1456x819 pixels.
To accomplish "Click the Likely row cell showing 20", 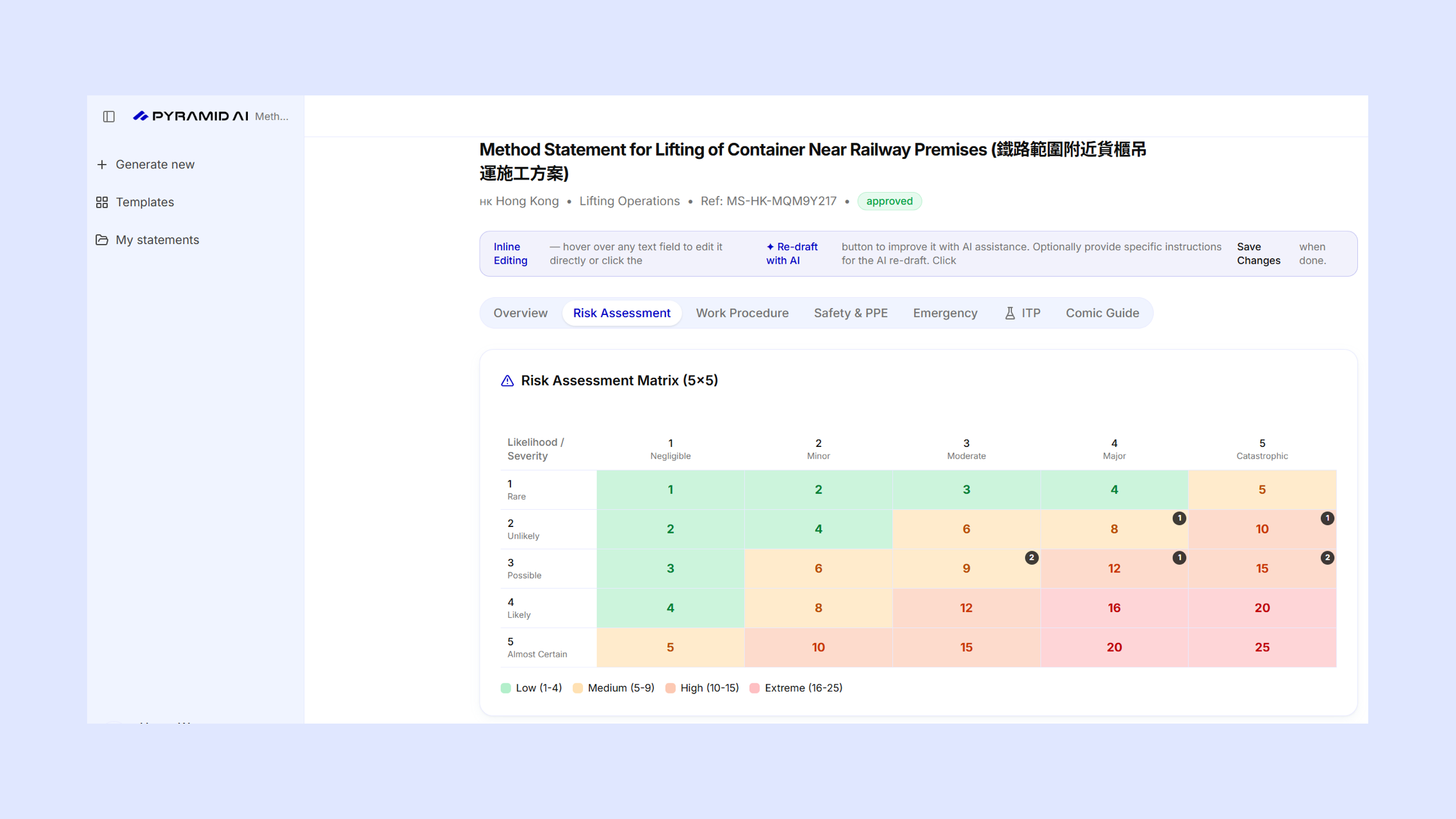I will pyautogui.click(x=1262, y=608).
